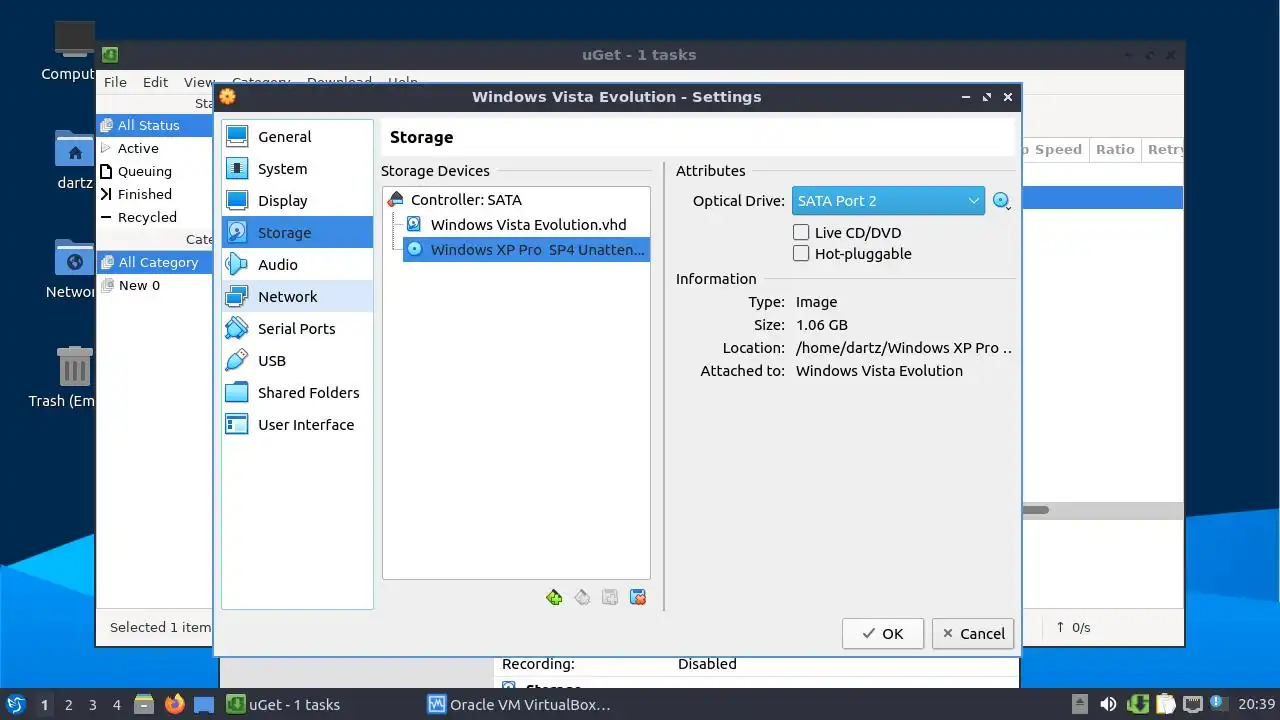This screenshot has width=1280, height=720.
Task: Open Display settings category
Action: 297,201
